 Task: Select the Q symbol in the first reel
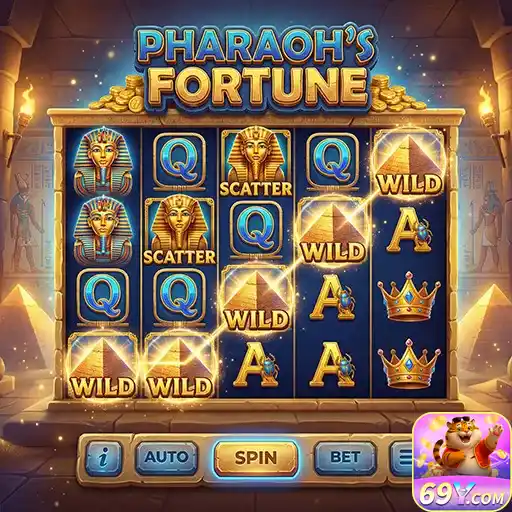(x=103, y=296)
